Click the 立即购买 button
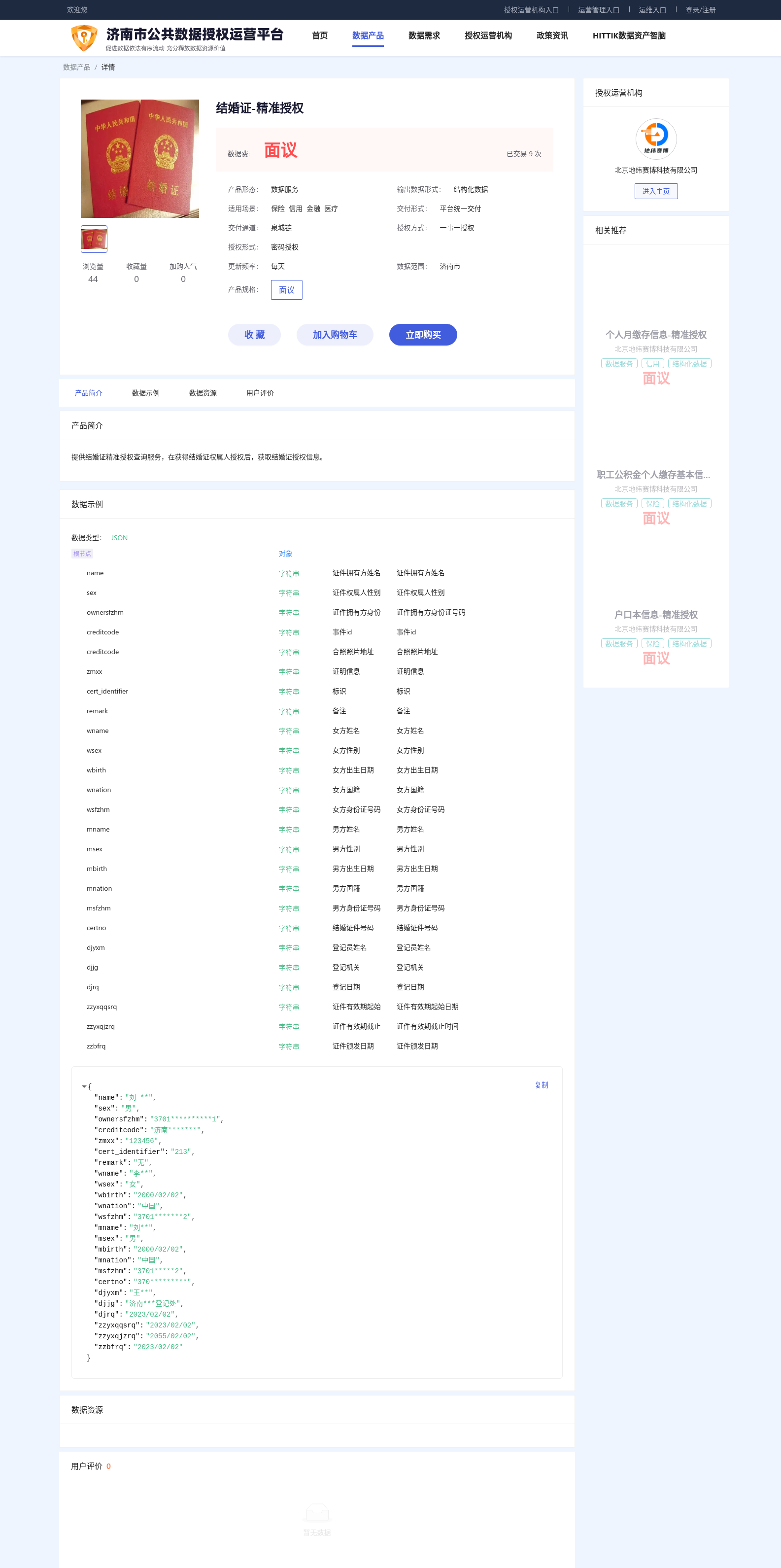This screenshot has width=781, height=1568. tap(423, 335)
